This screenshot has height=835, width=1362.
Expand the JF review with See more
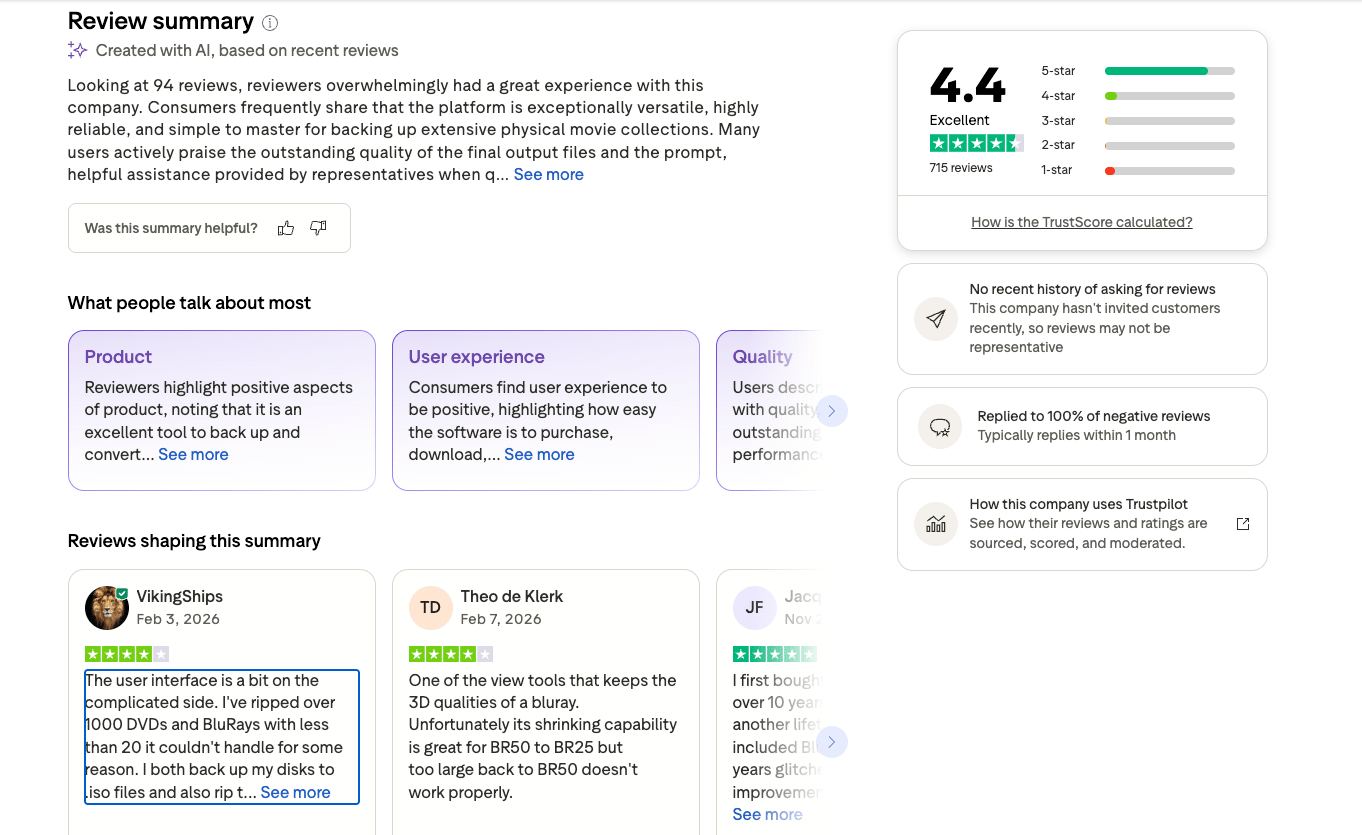[767, 814]
